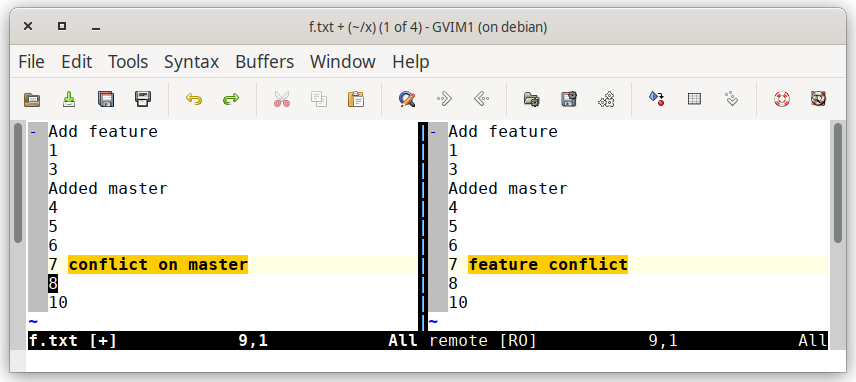Maximize the GVIM window
This screenshot has width=856, height=382.
[62, 26]
